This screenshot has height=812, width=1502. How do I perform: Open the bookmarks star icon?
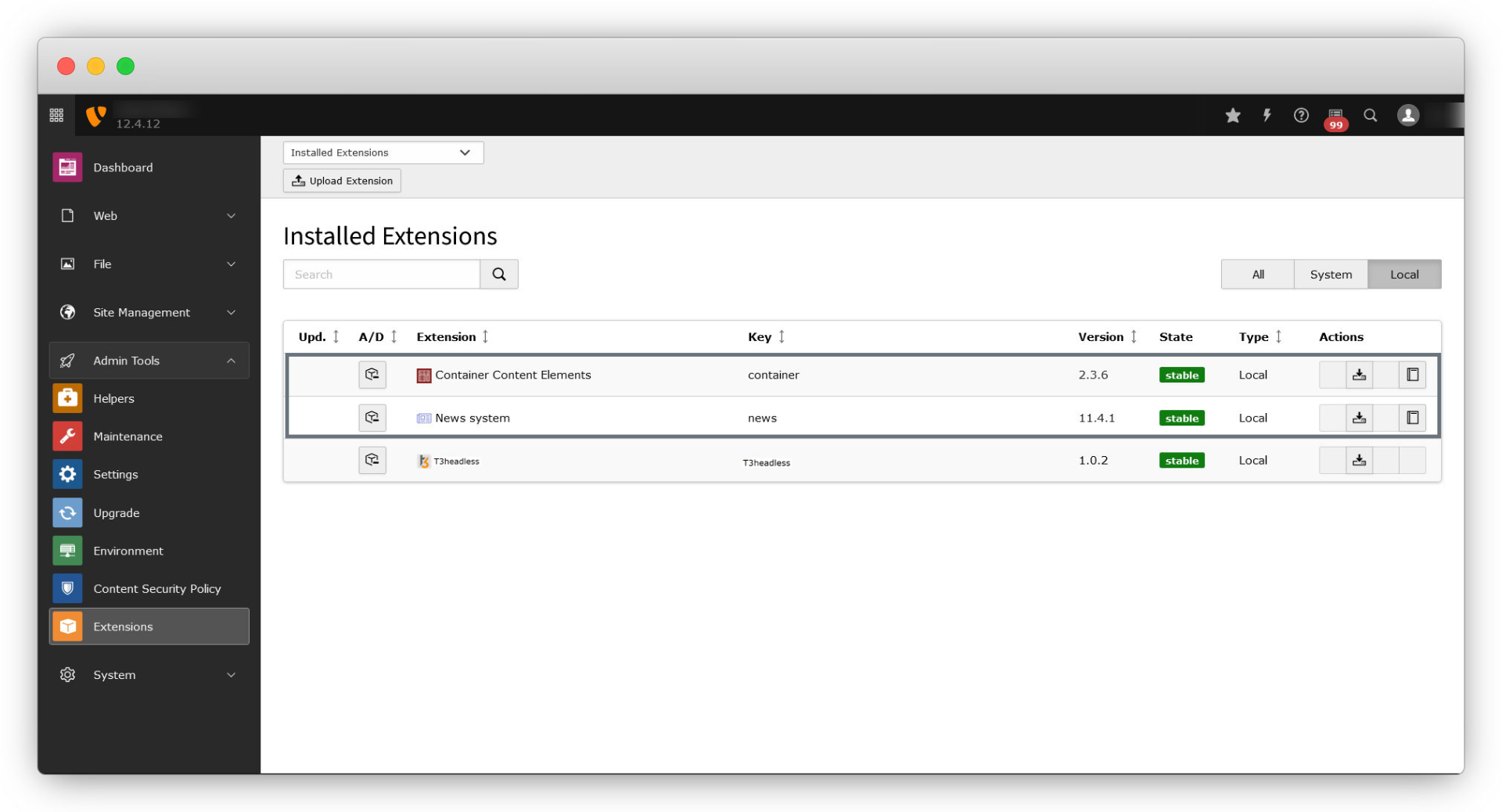(x=1233, y=116)
